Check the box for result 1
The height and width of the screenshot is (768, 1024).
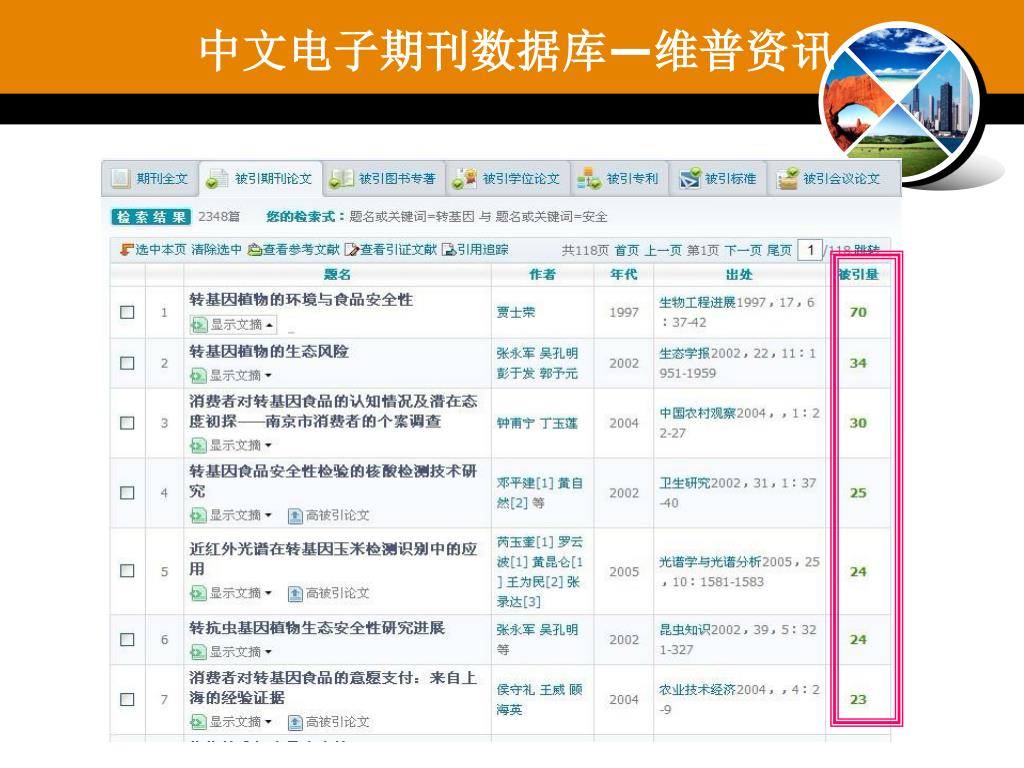point(127,312)
